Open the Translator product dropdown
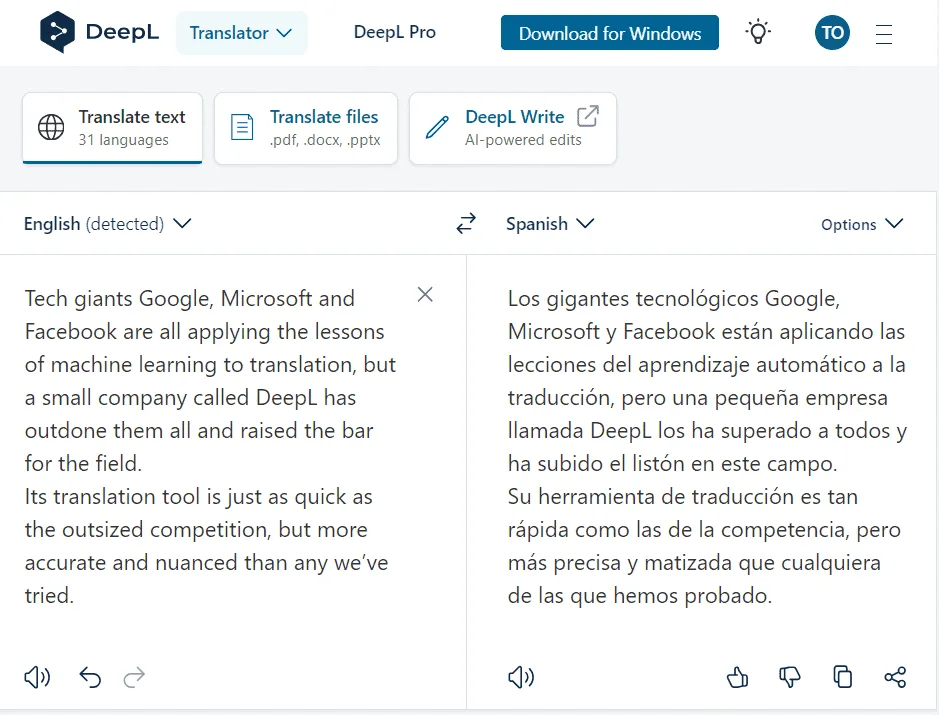This screenshot has width=939, height=715. (241, 32)
